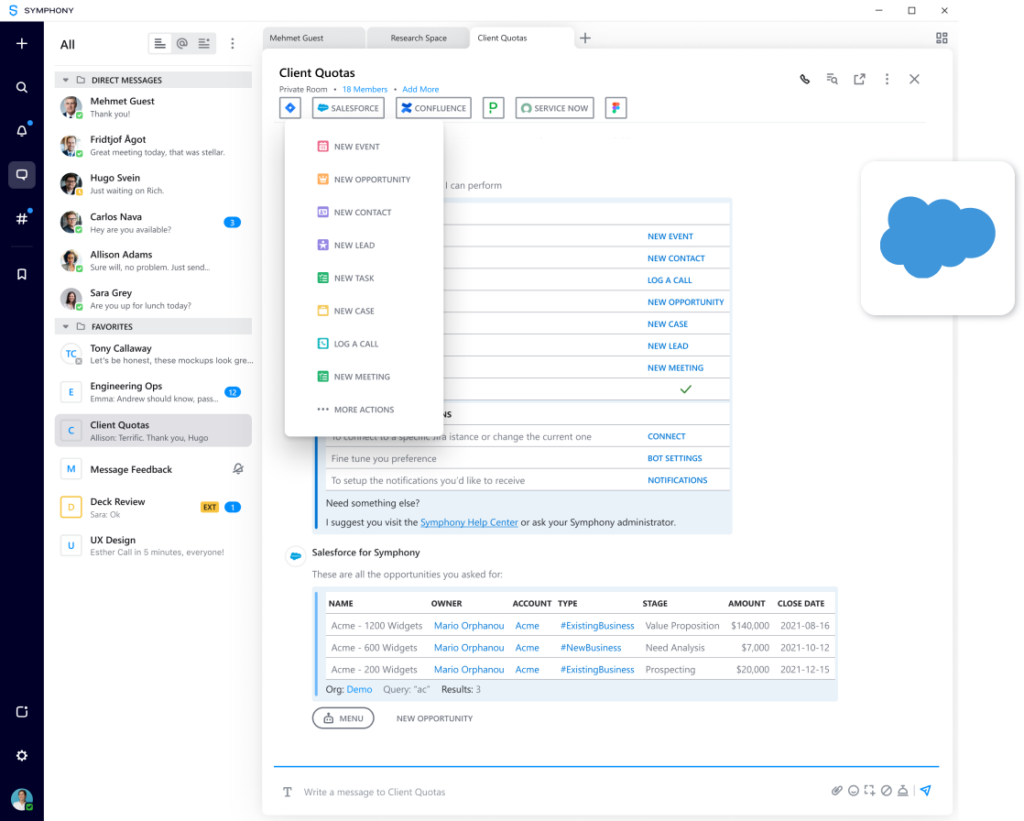Attach a file with the paperclip icon
1024x821 pixels.
837,791
